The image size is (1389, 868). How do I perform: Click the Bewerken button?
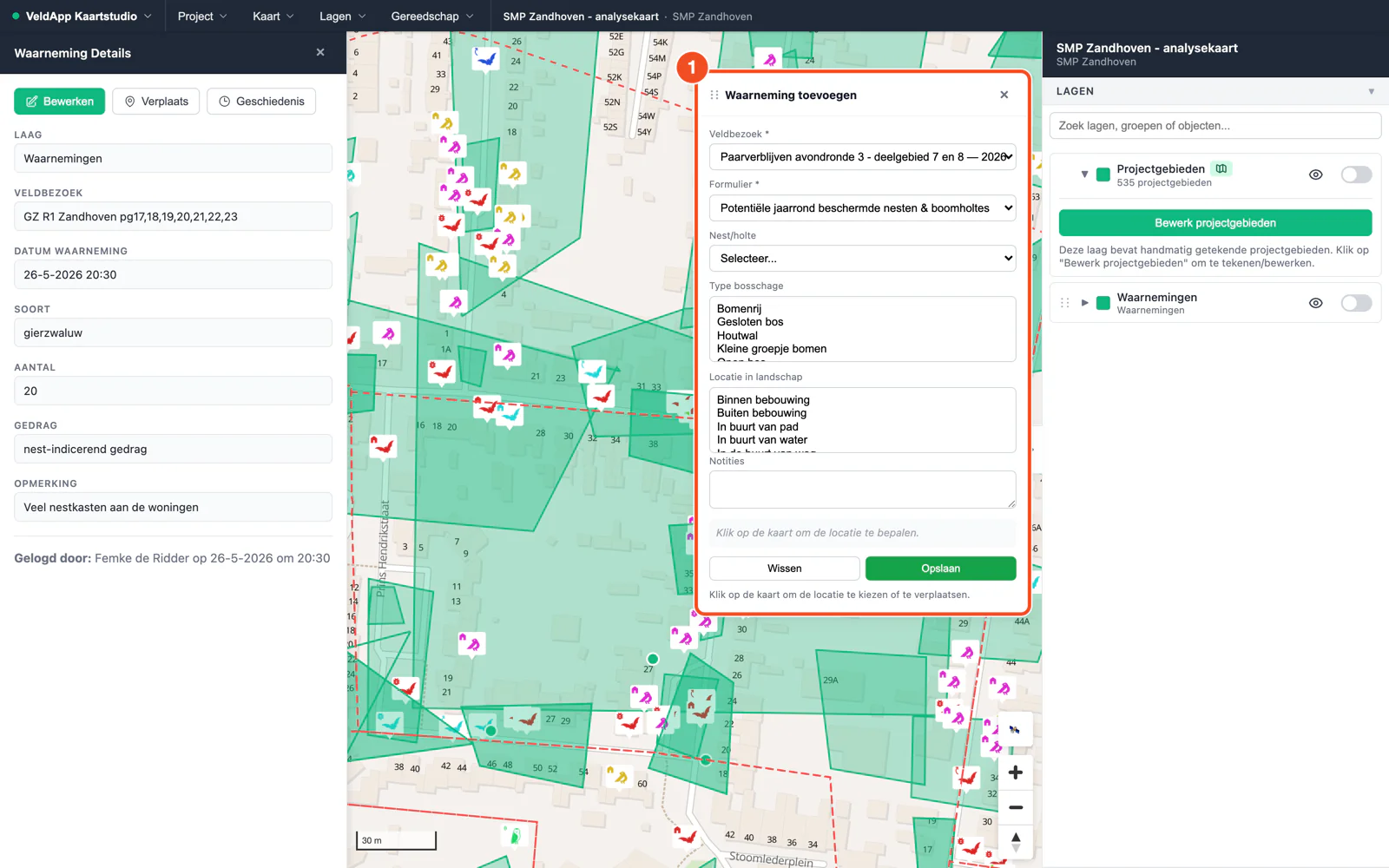(60, 102)
